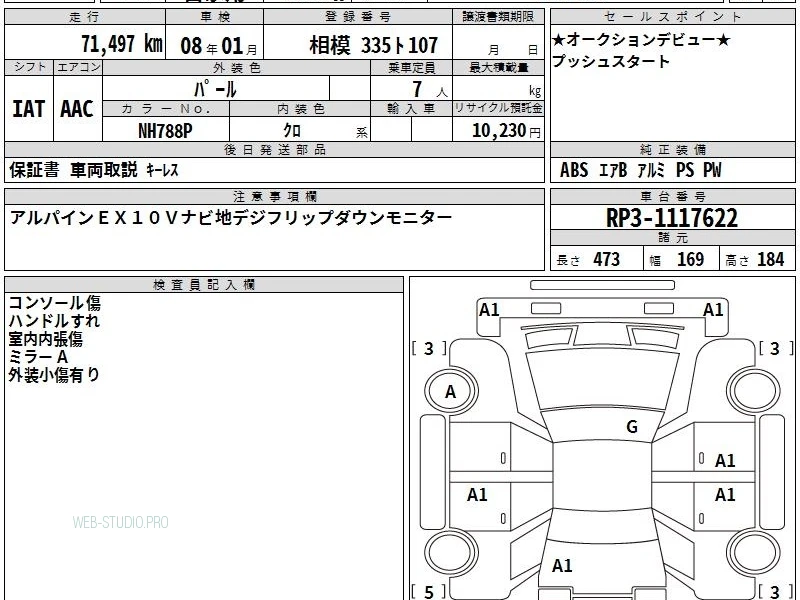Click inspector note ハンドルすれ
Screen dimensions: 800x600
54,320
